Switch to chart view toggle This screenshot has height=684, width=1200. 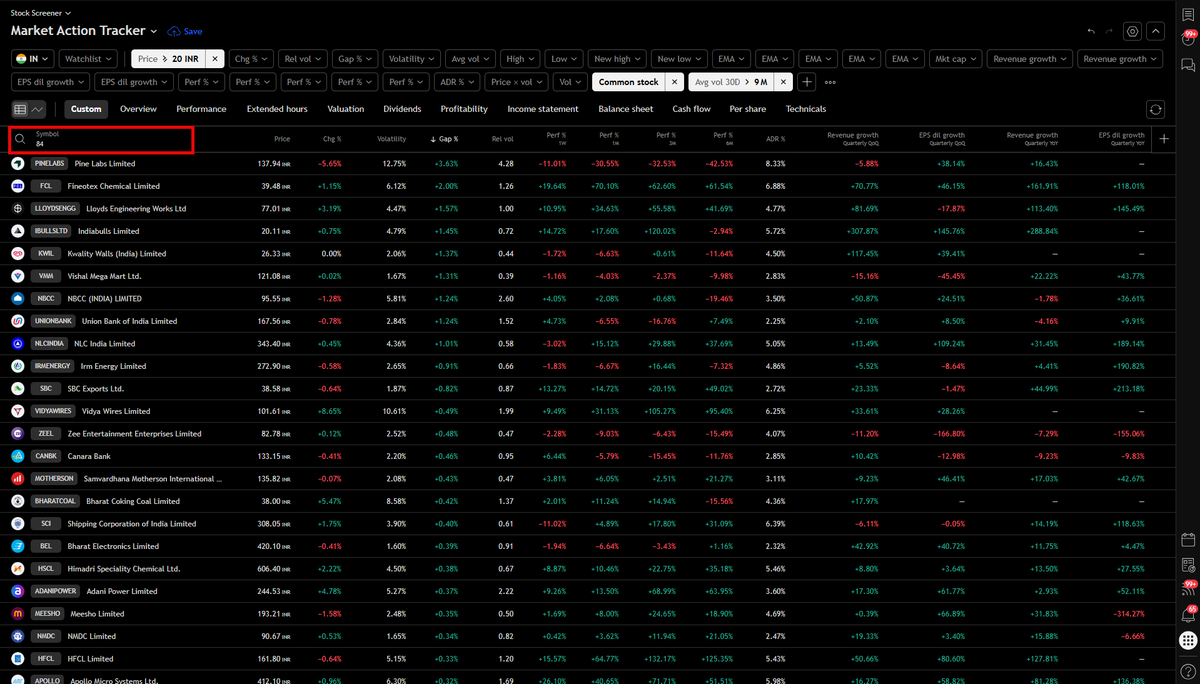(38, 109)
